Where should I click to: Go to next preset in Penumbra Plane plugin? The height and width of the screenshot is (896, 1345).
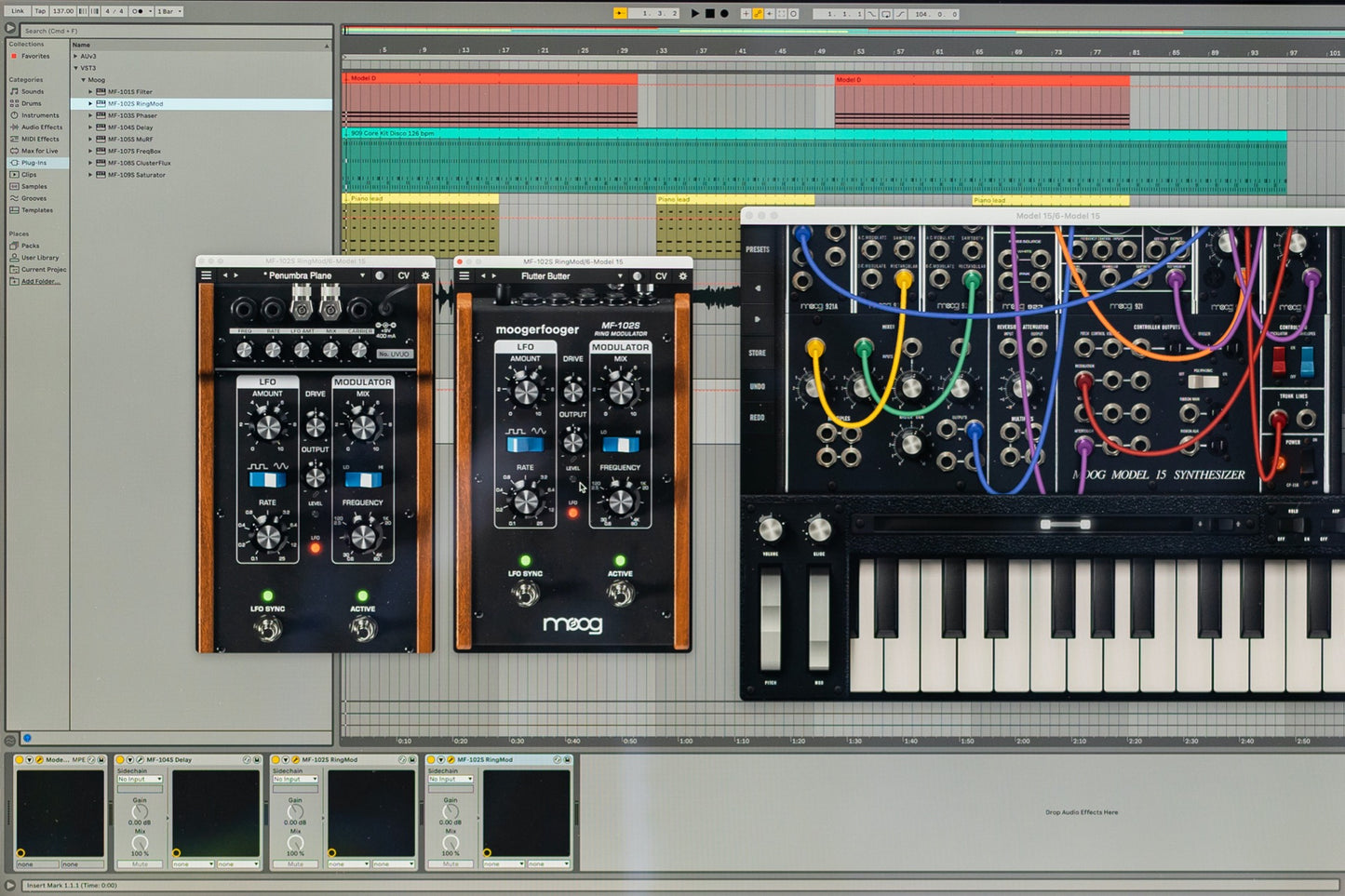click(236, 276)
